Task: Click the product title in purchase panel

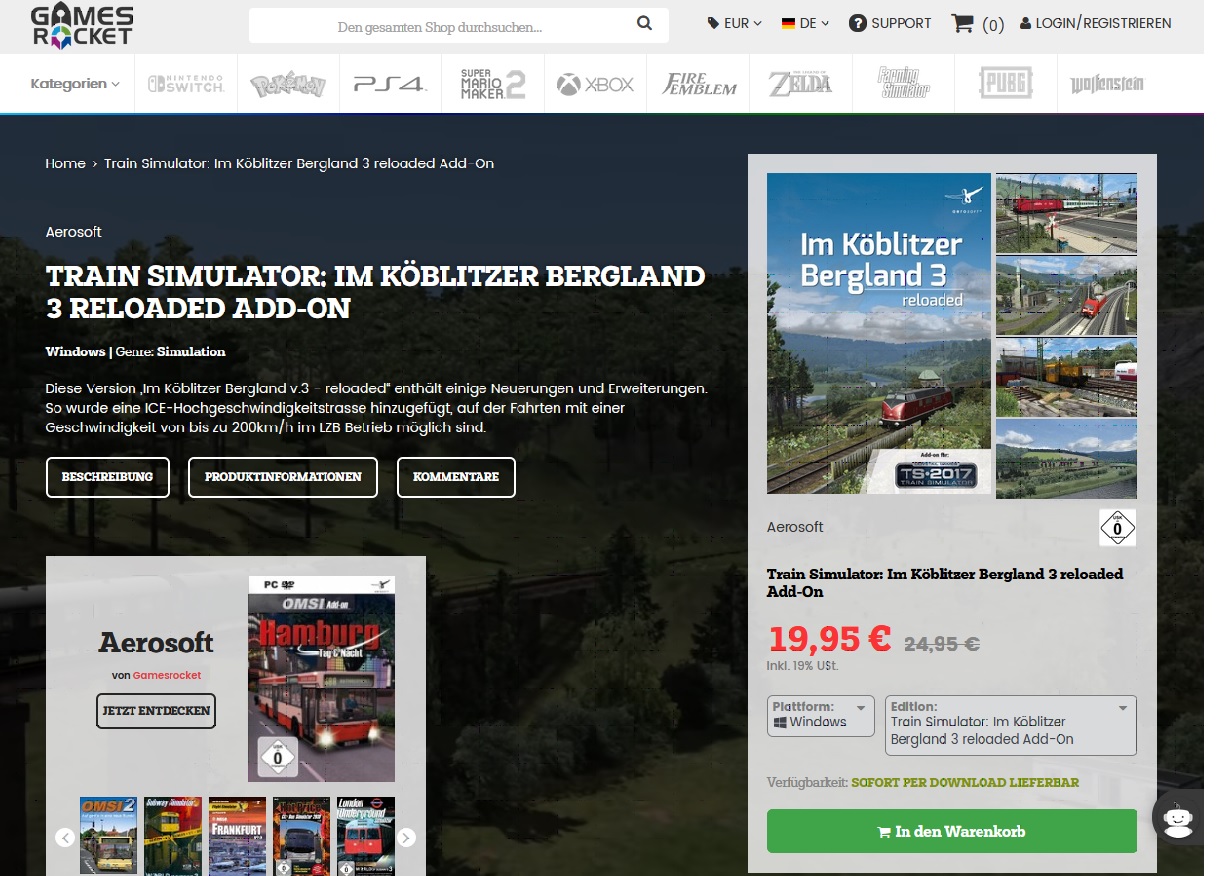Action: [945, 583]
